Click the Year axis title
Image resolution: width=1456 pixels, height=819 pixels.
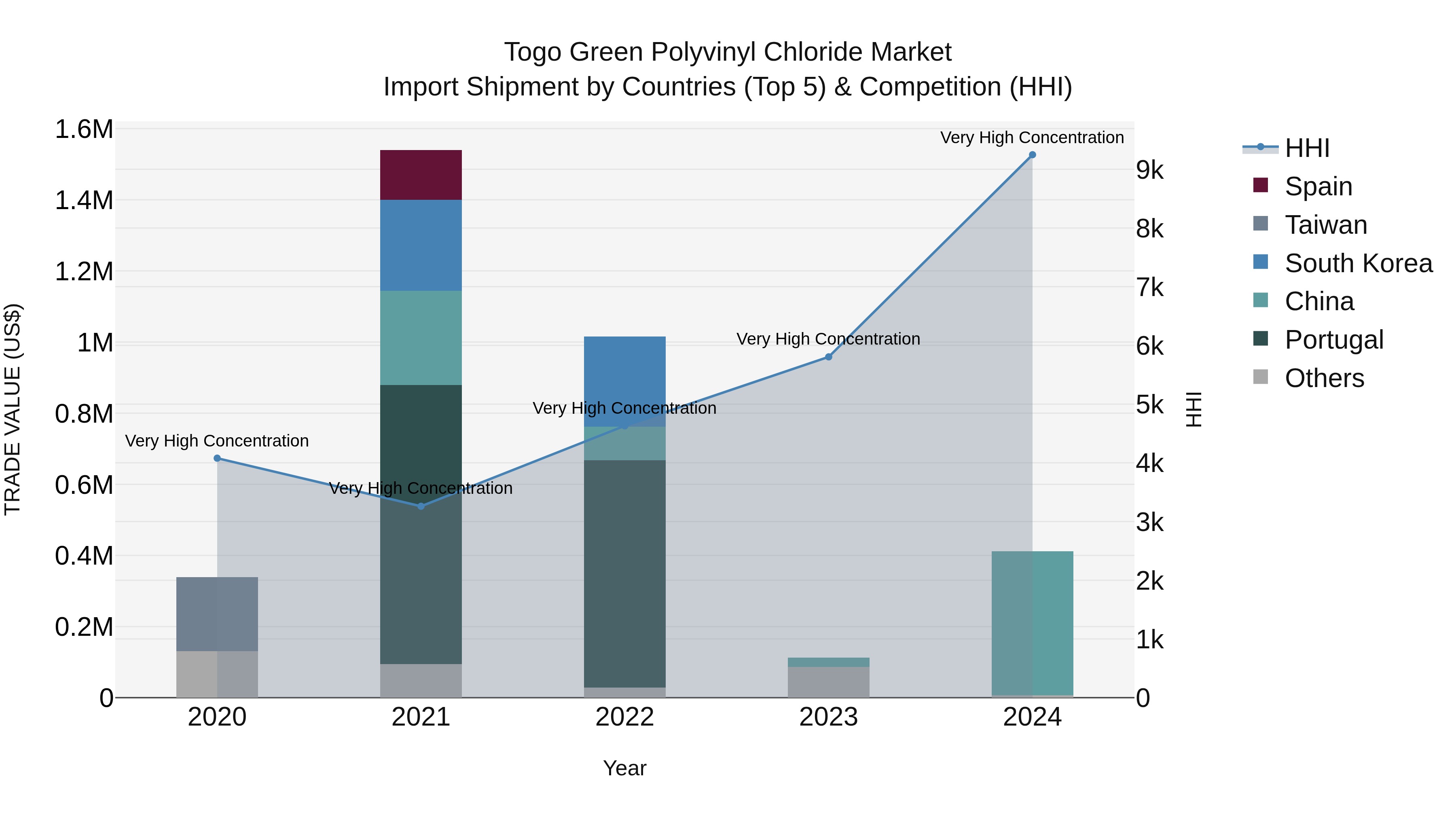click(624, 768)
